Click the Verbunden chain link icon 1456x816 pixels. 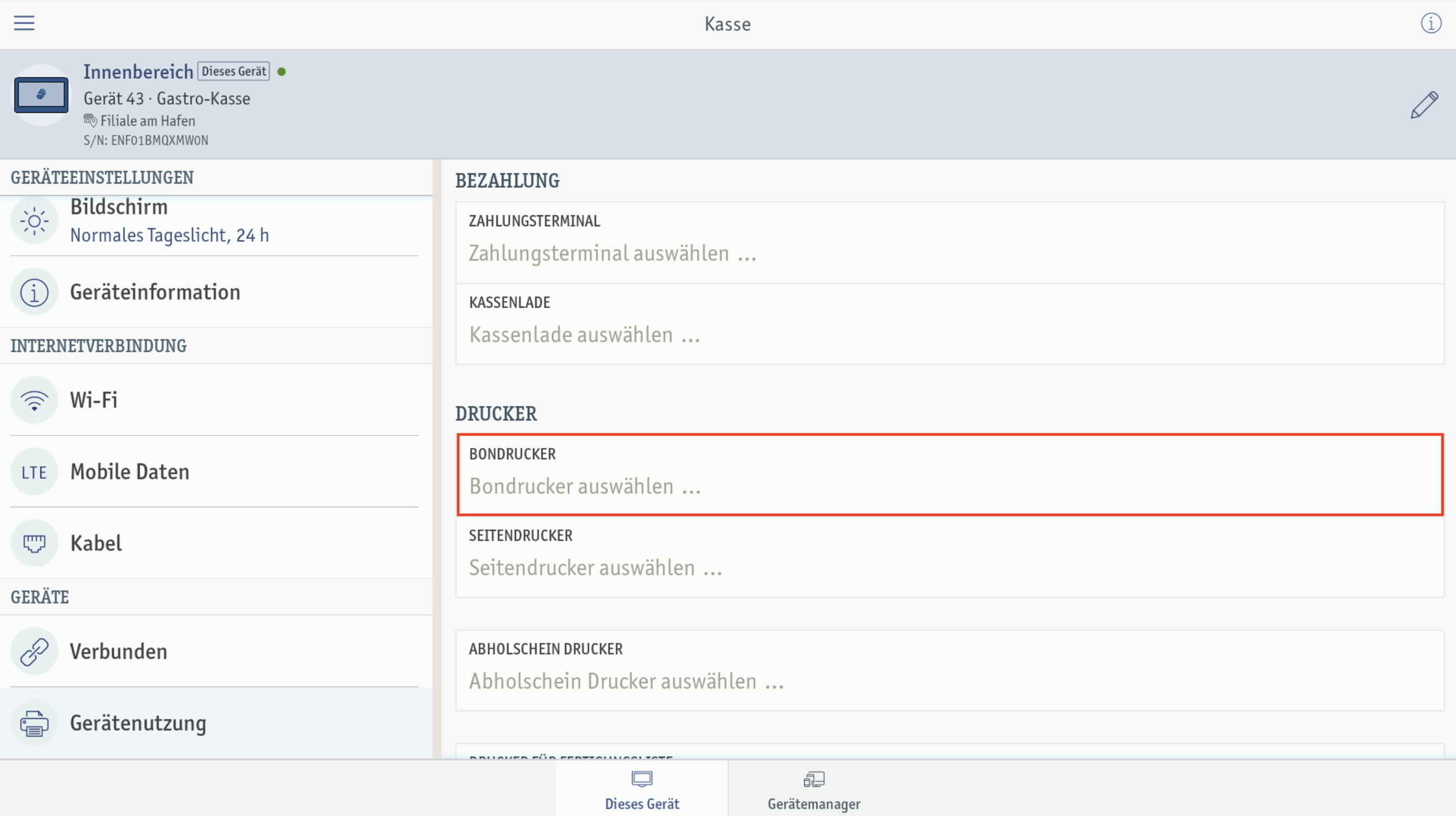coord(34,651)
